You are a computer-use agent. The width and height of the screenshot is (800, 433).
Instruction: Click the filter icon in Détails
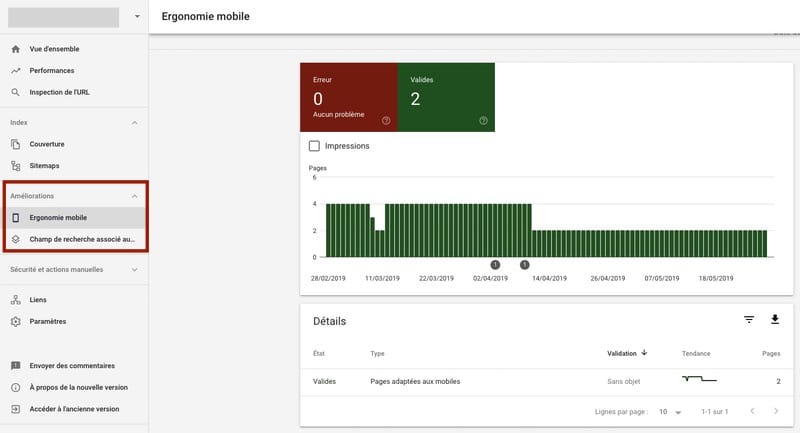749,320
